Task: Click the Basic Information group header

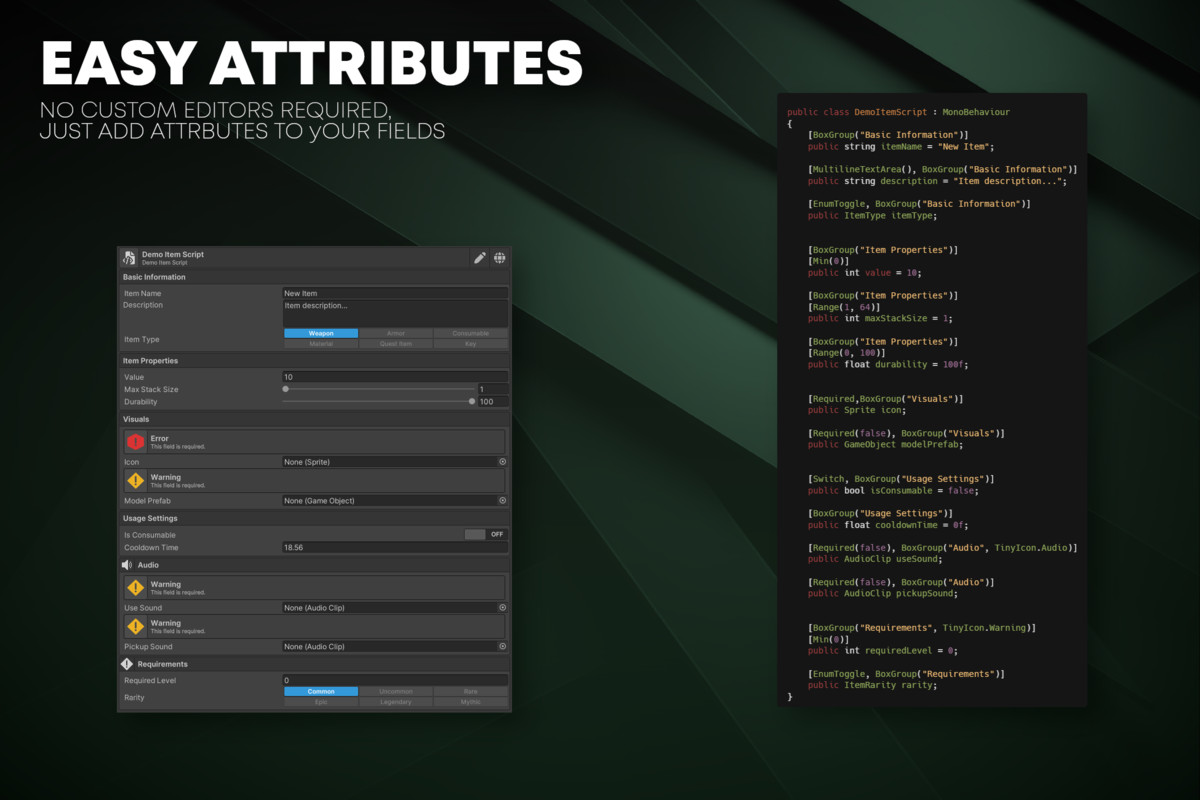Action: tap(154, 277)
